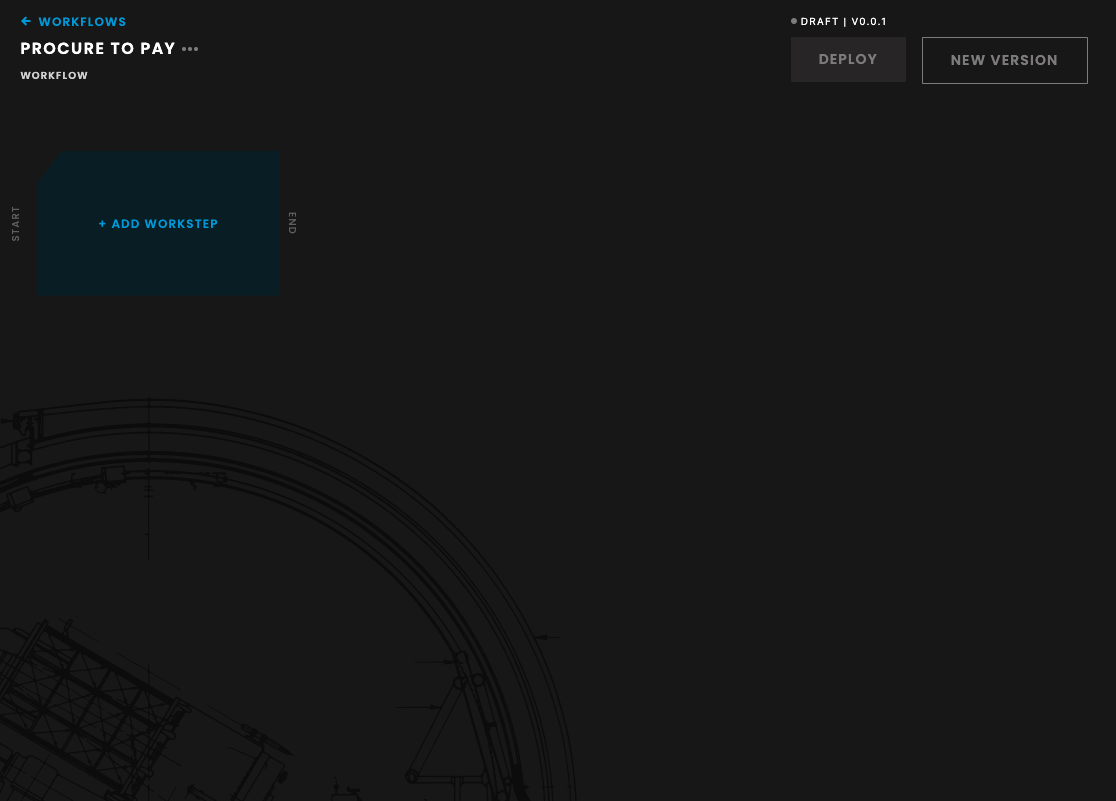
Task: Click the angled top-left corner of workstep card
Action: coord(48,166)
